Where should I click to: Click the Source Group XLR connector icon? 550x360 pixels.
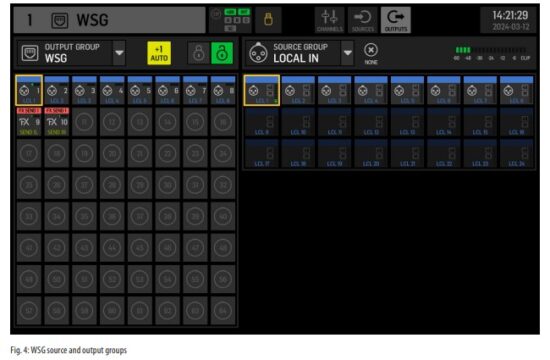[x=259, y=53]
